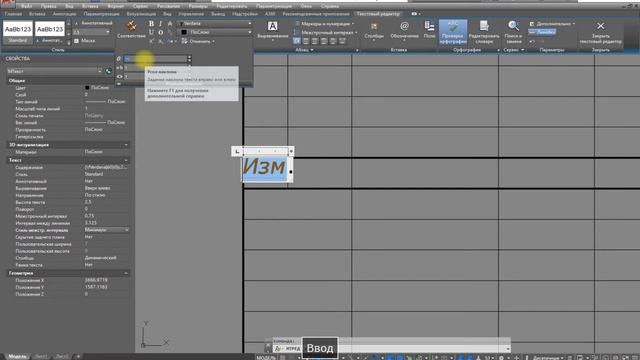
Task: Open Bullets and Numbering (Маркеры и нумерация)
Action: point(324,24)
